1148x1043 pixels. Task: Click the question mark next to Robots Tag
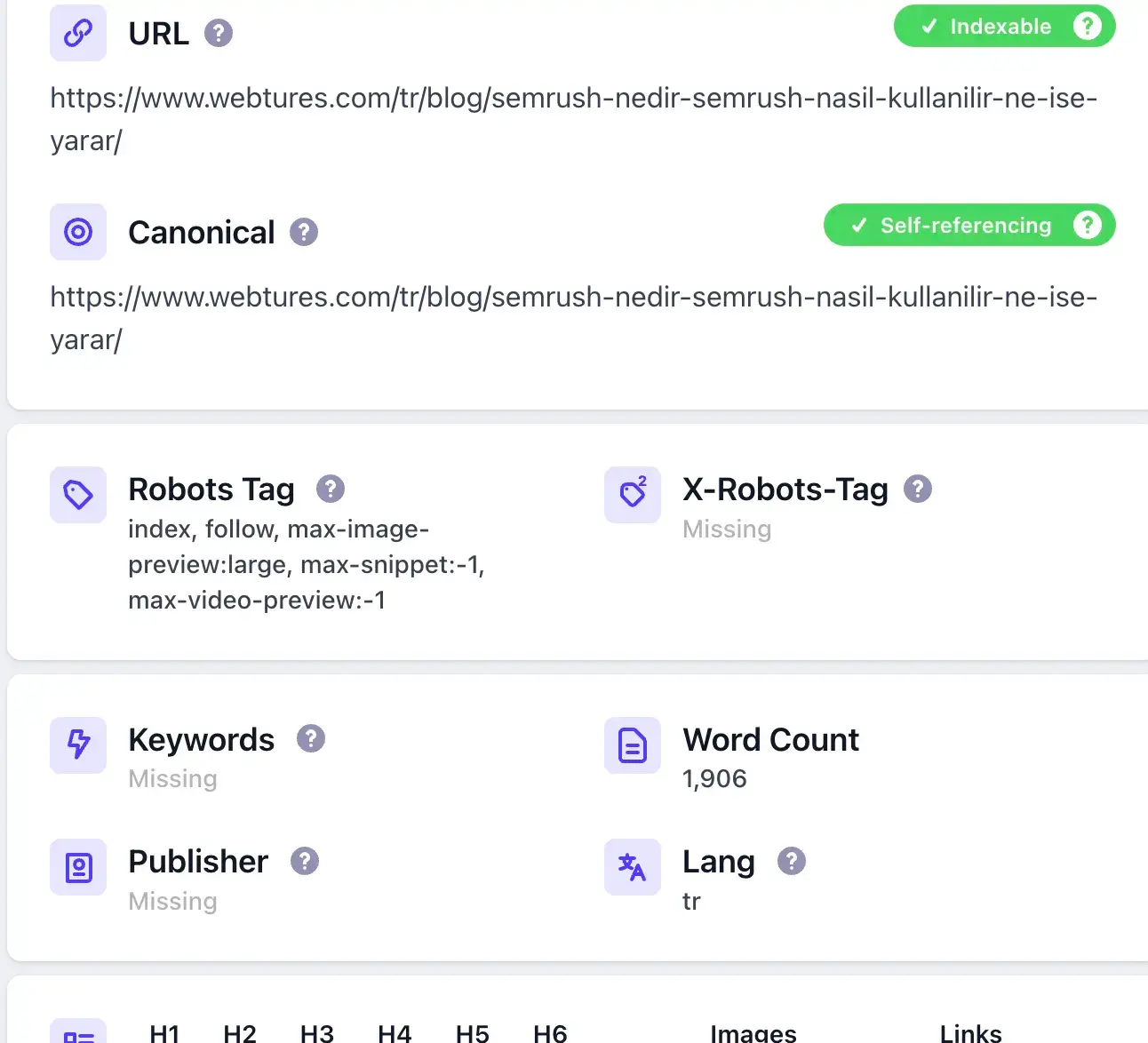330,488
